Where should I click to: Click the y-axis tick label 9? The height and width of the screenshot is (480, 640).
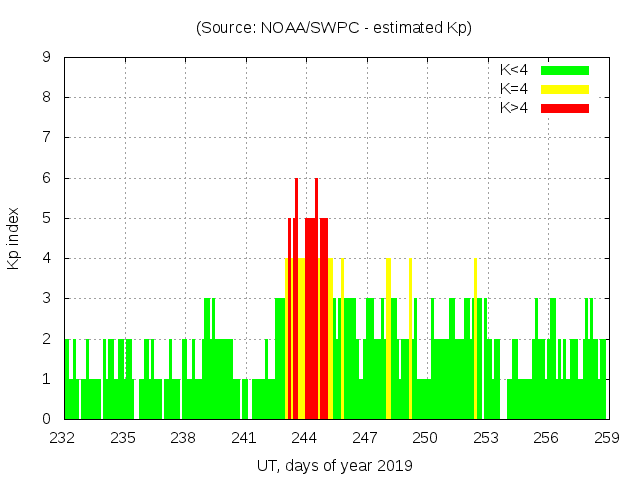47,58
